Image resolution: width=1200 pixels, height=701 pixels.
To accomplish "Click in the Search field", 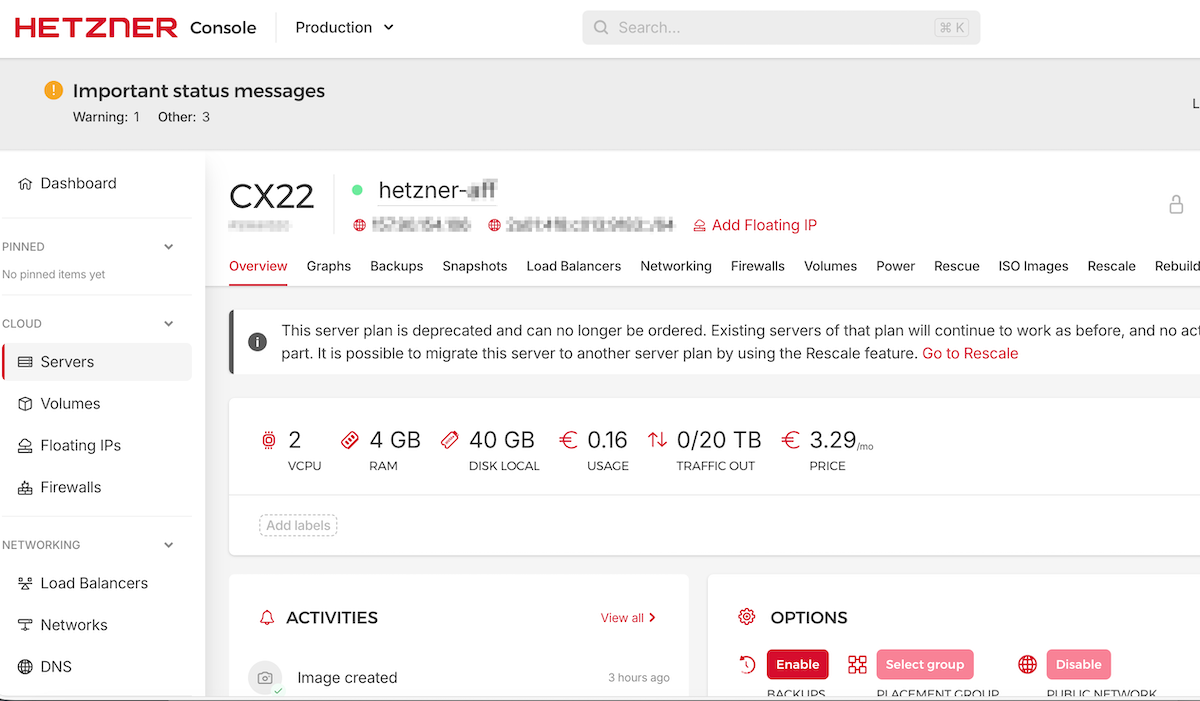I will pyautogui.click(x=781, y=28).
